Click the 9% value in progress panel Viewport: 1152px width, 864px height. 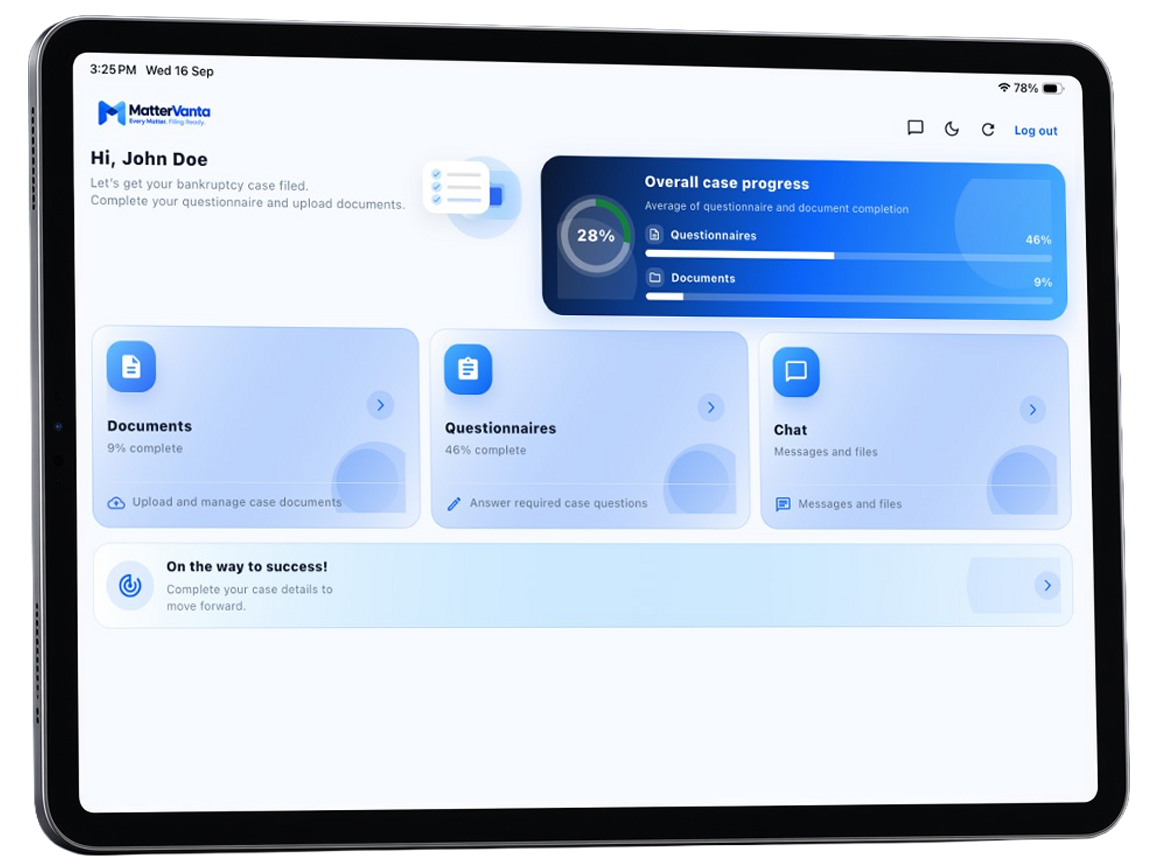point(1043,282)
